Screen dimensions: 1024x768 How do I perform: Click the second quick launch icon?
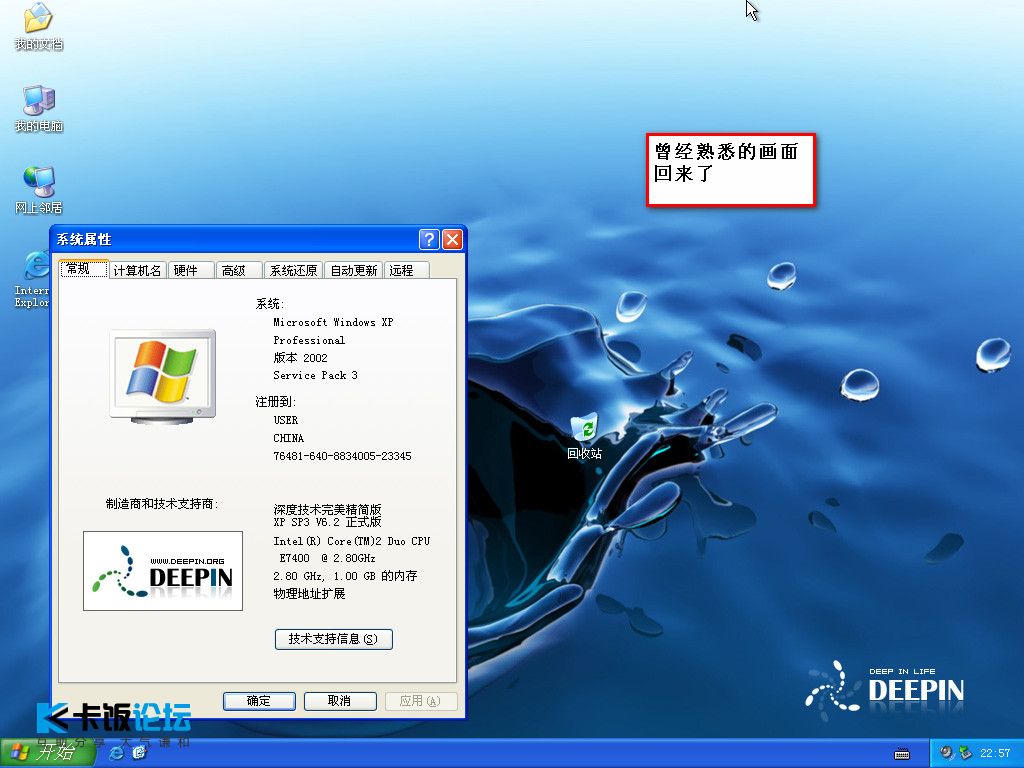(139, 752)
